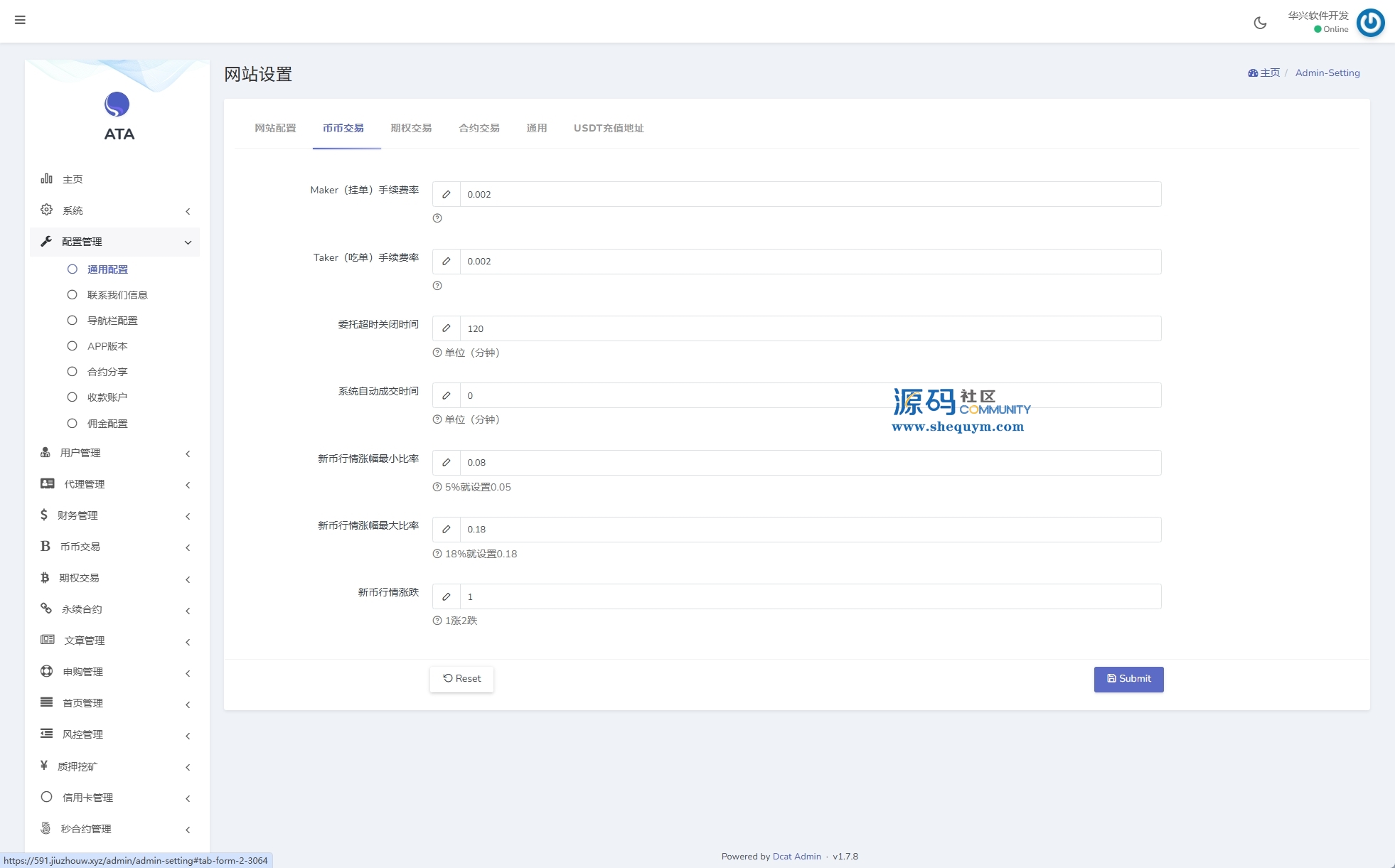The width and height of the screenshot is (1395, 868).
Task: Click the dollar icon for 财务管理
Action: tap(44, 515)
